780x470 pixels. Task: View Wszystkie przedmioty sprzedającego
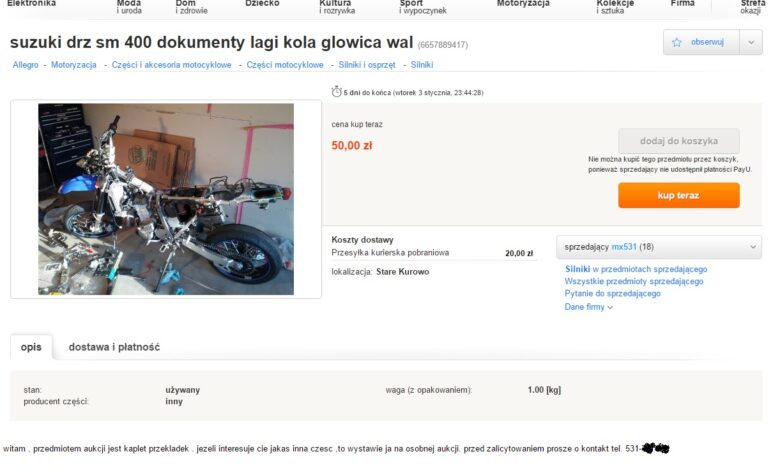(x=634, y=282)
